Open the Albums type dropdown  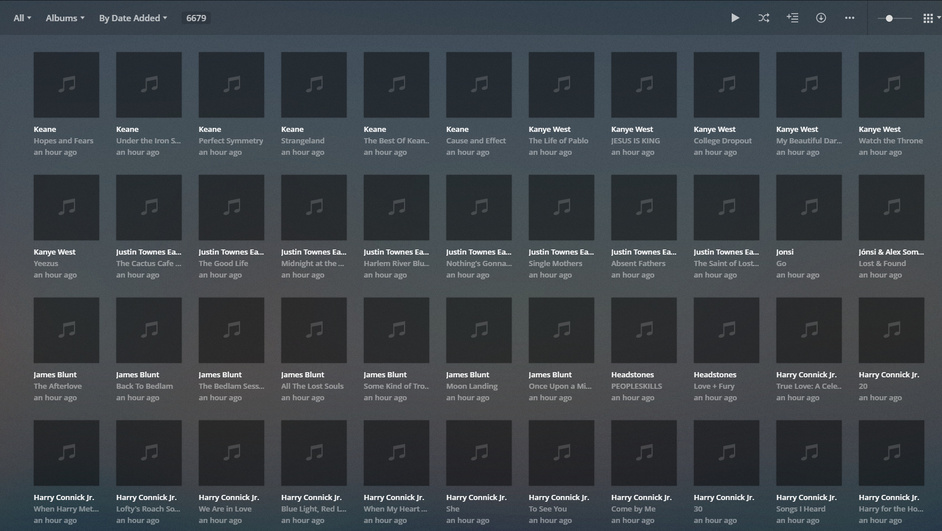coord(65,18)
